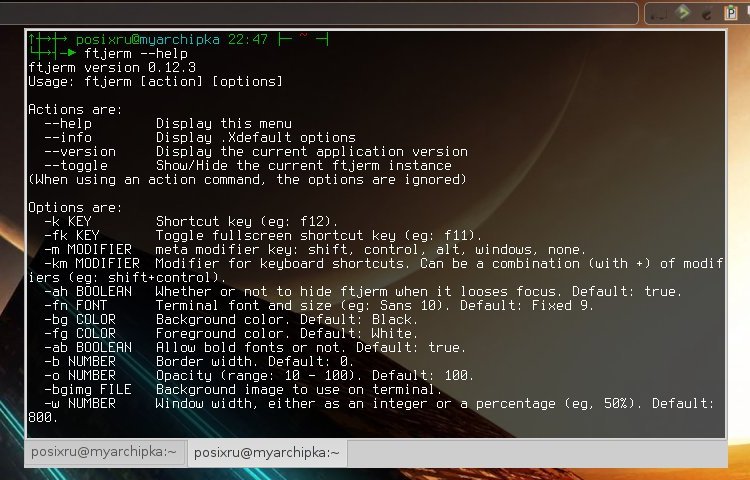Click 'Display this menu' description

(224, 123)
